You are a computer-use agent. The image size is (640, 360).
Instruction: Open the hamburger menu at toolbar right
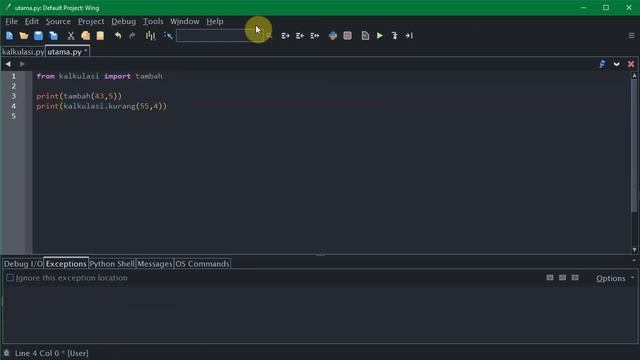point(631,36)
